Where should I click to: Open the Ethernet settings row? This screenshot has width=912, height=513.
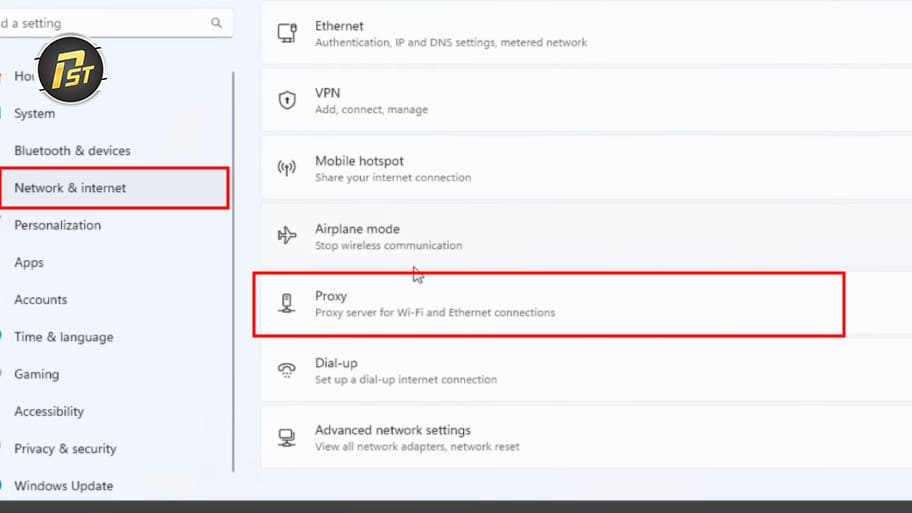587,33
